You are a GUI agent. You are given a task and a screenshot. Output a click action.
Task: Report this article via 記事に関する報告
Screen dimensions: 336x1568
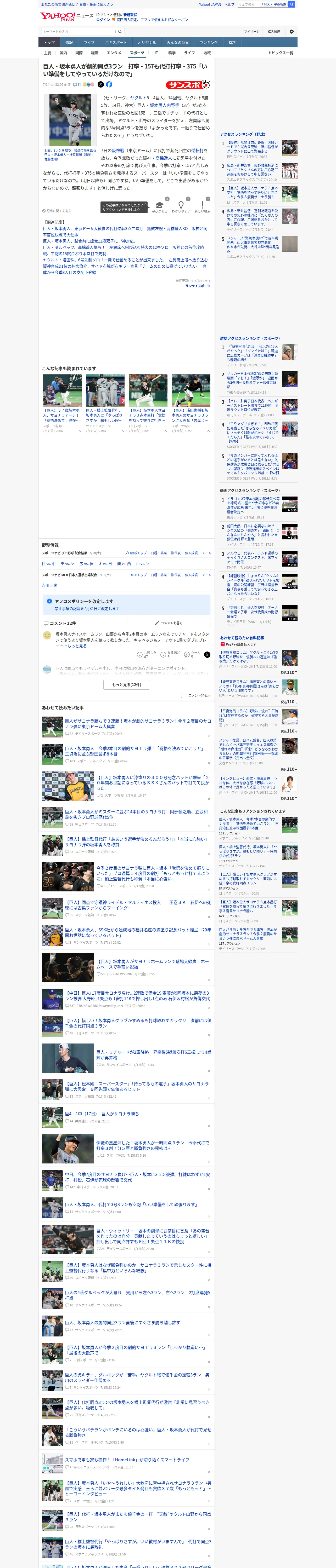[58, 211]
